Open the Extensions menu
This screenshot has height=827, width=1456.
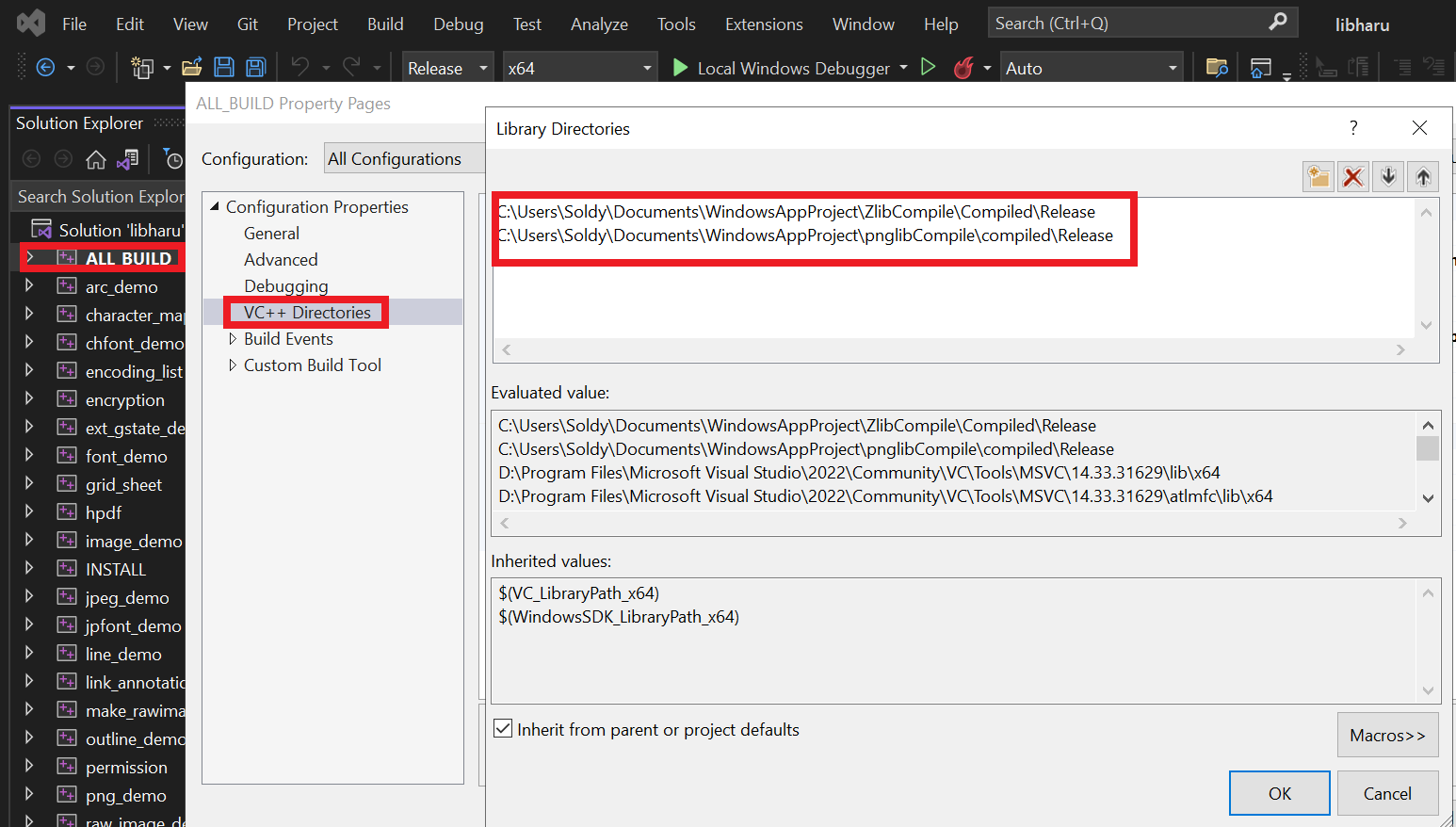pos(764,24)
